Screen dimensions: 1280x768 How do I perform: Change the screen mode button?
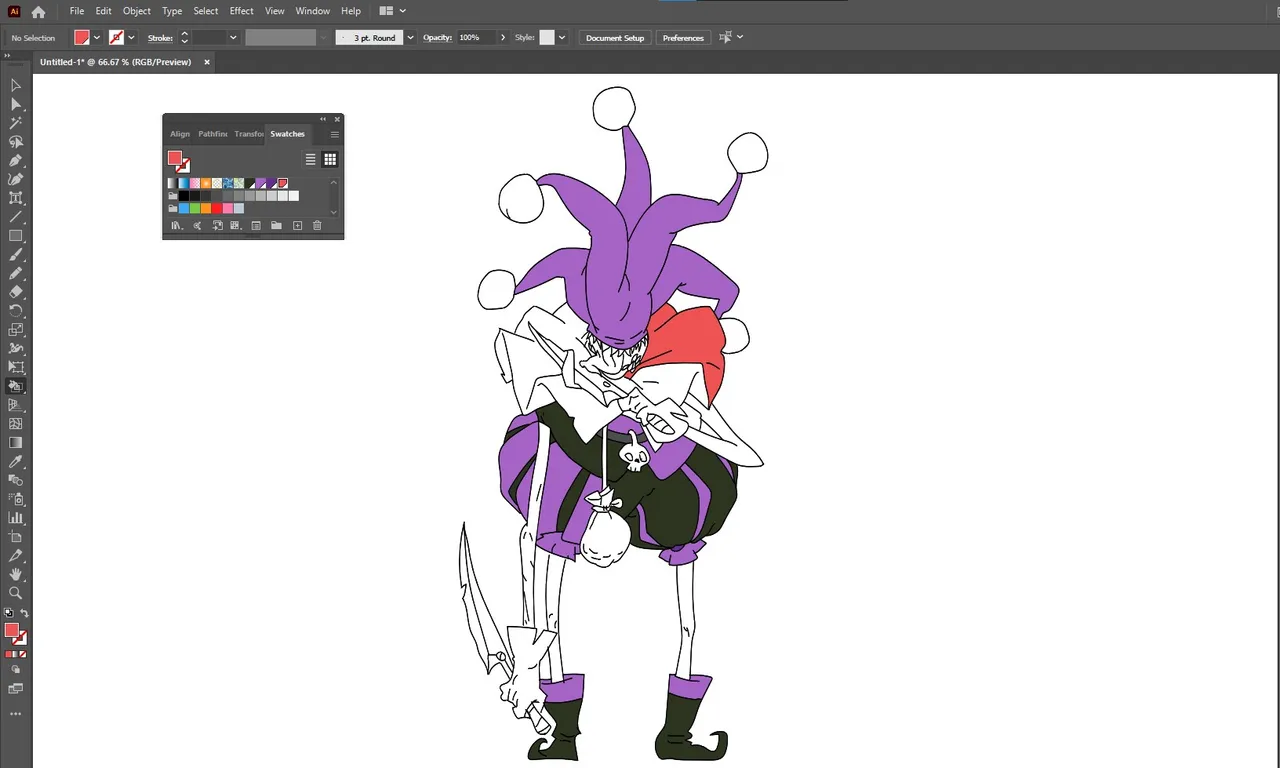coord(15,689)
